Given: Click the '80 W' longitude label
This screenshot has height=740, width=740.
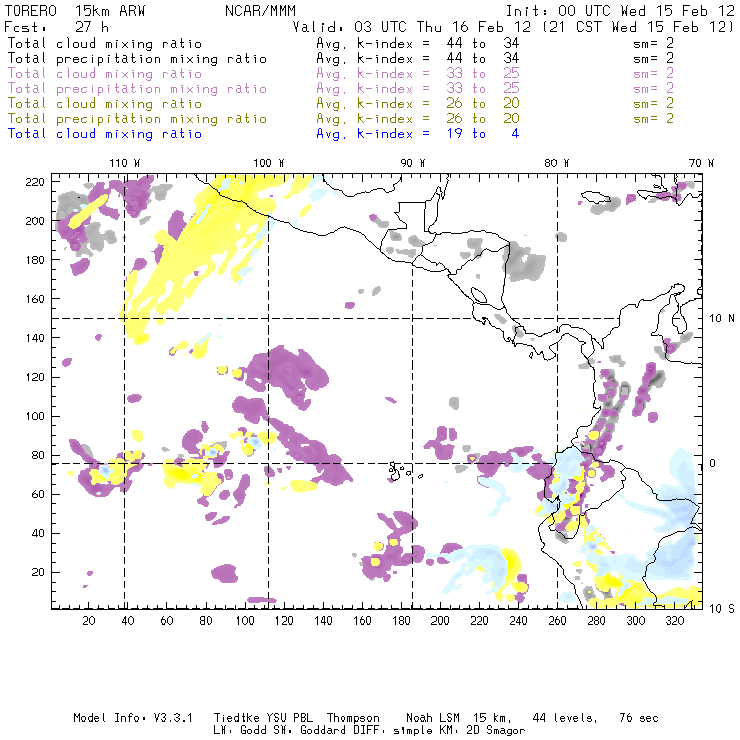Looking at the screenshot, I should tap(556, 163).
